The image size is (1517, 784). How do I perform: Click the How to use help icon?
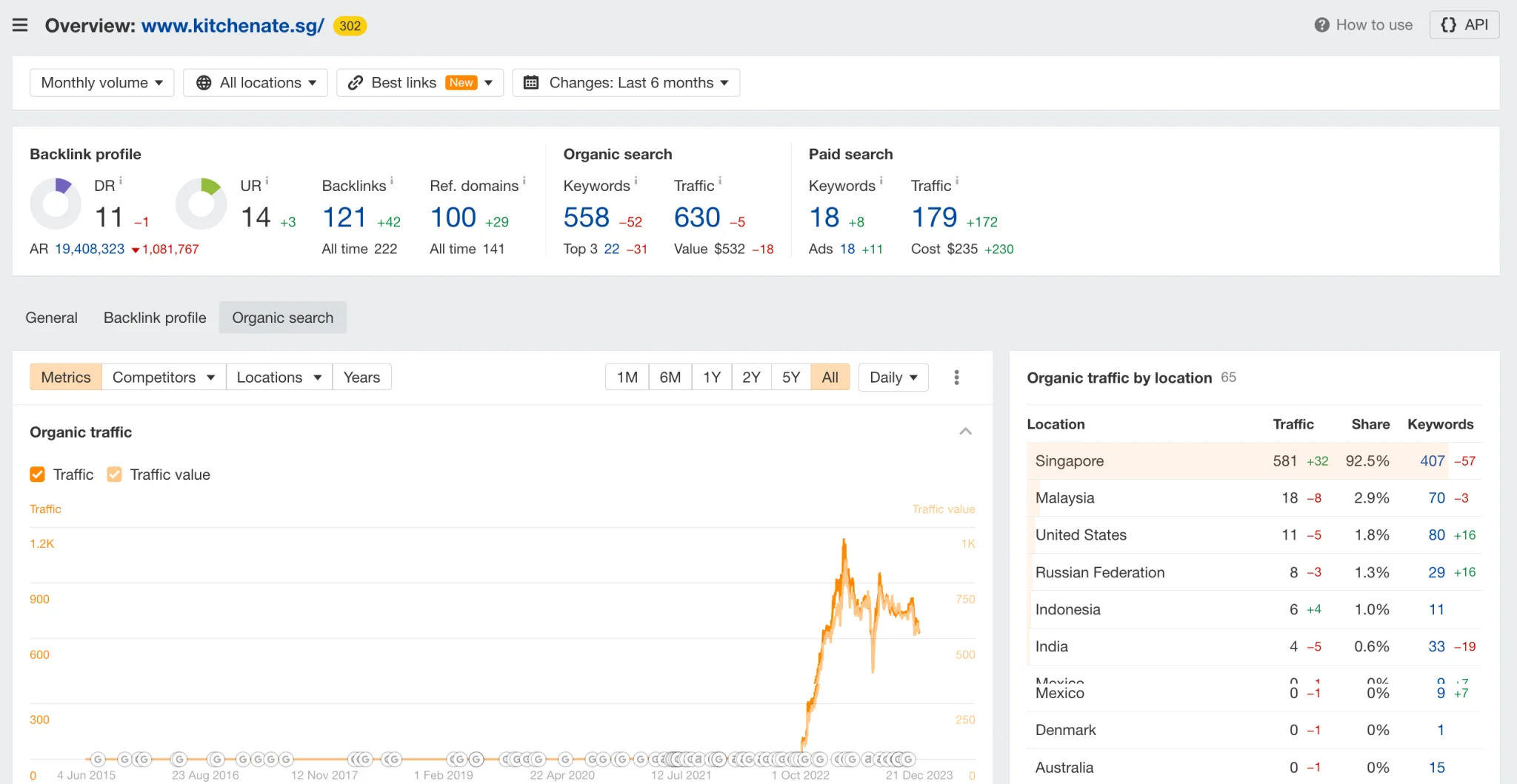tap(1321, 25)
